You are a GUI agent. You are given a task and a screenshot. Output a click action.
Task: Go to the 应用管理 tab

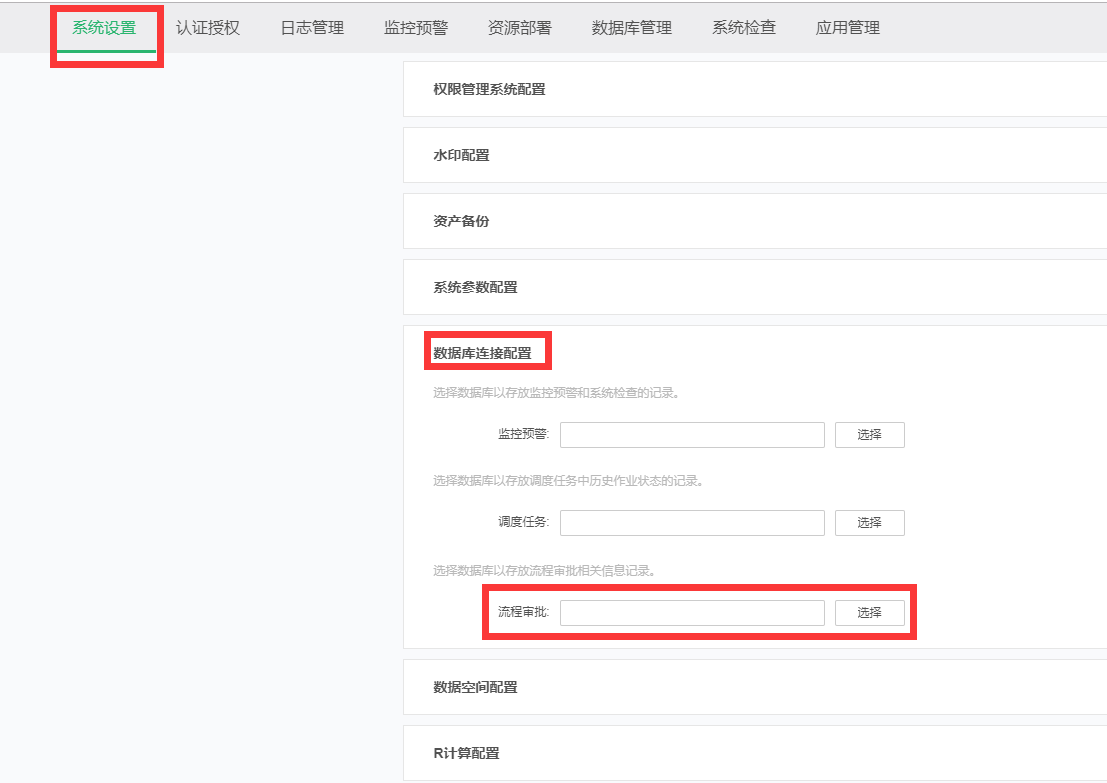pyautogui.click(x=848, y=28)
